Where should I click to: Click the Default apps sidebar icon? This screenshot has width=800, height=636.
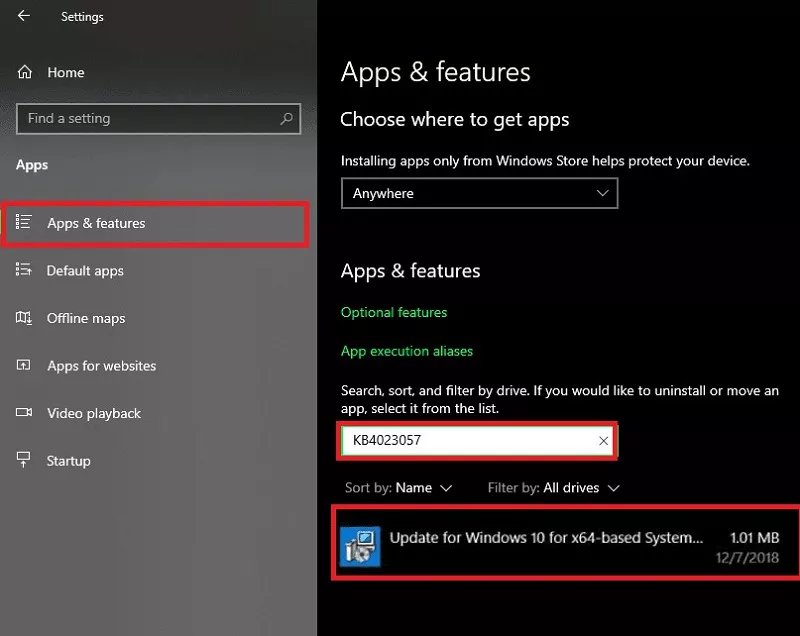pyautogui.click(x=25, y=270)
